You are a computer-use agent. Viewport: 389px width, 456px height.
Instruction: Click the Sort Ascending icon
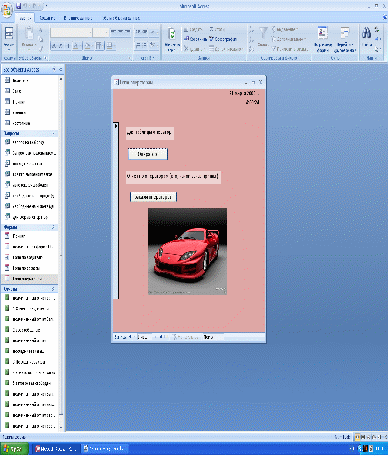click(252, 30)
